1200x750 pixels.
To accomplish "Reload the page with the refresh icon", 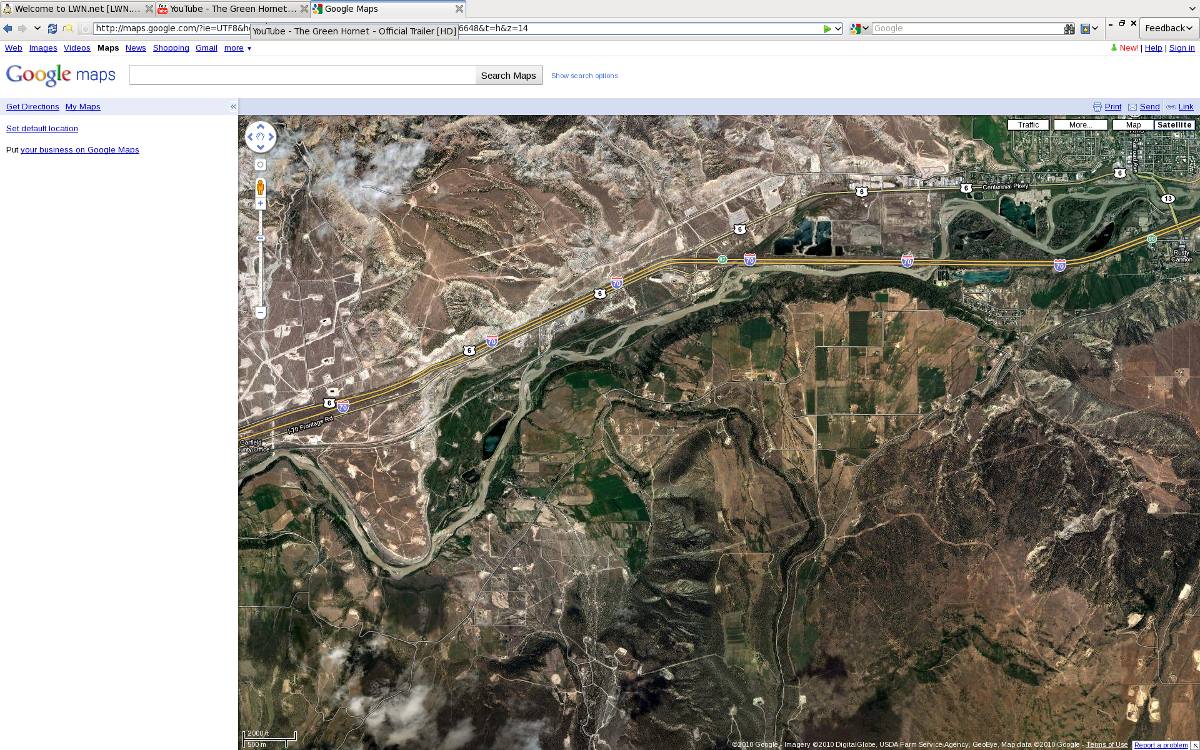I will point(52,28).
